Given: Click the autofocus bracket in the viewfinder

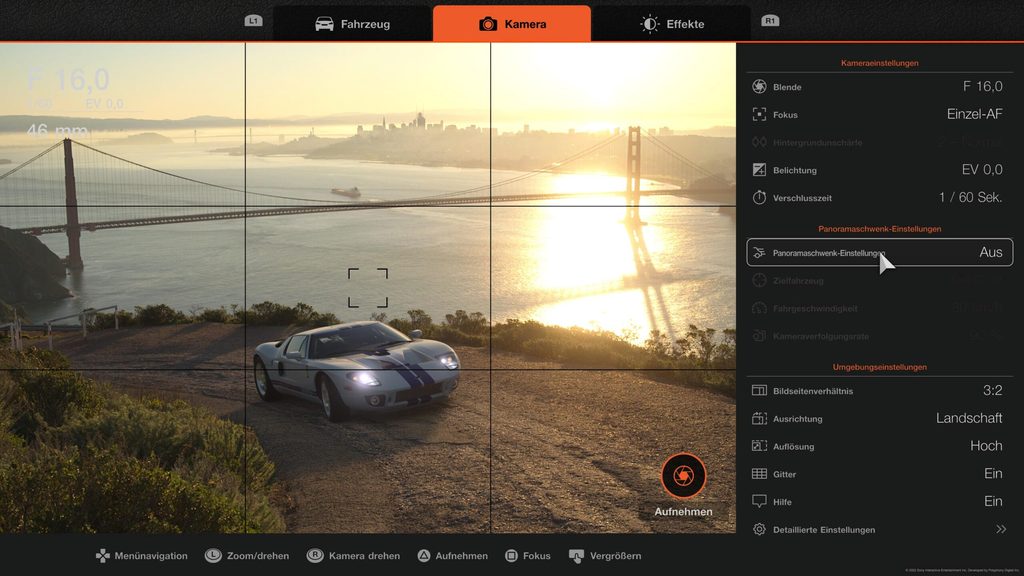Looking at the screenshot, I should tap(368, 288).
